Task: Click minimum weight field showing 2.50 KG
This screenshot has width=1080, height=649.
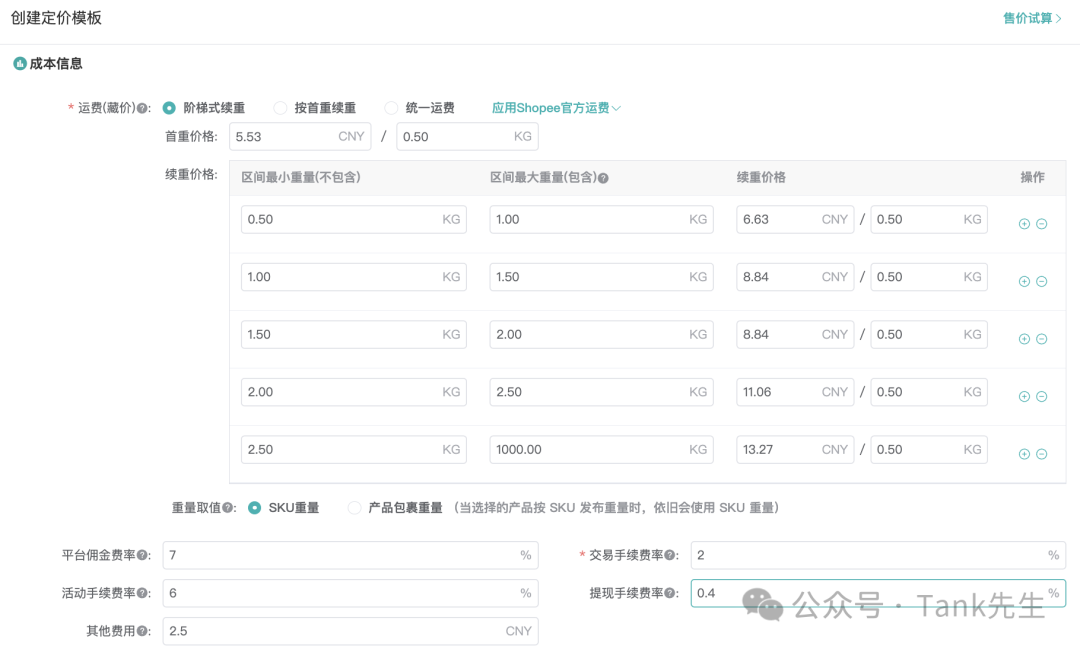Action: (x=354, y=449)
